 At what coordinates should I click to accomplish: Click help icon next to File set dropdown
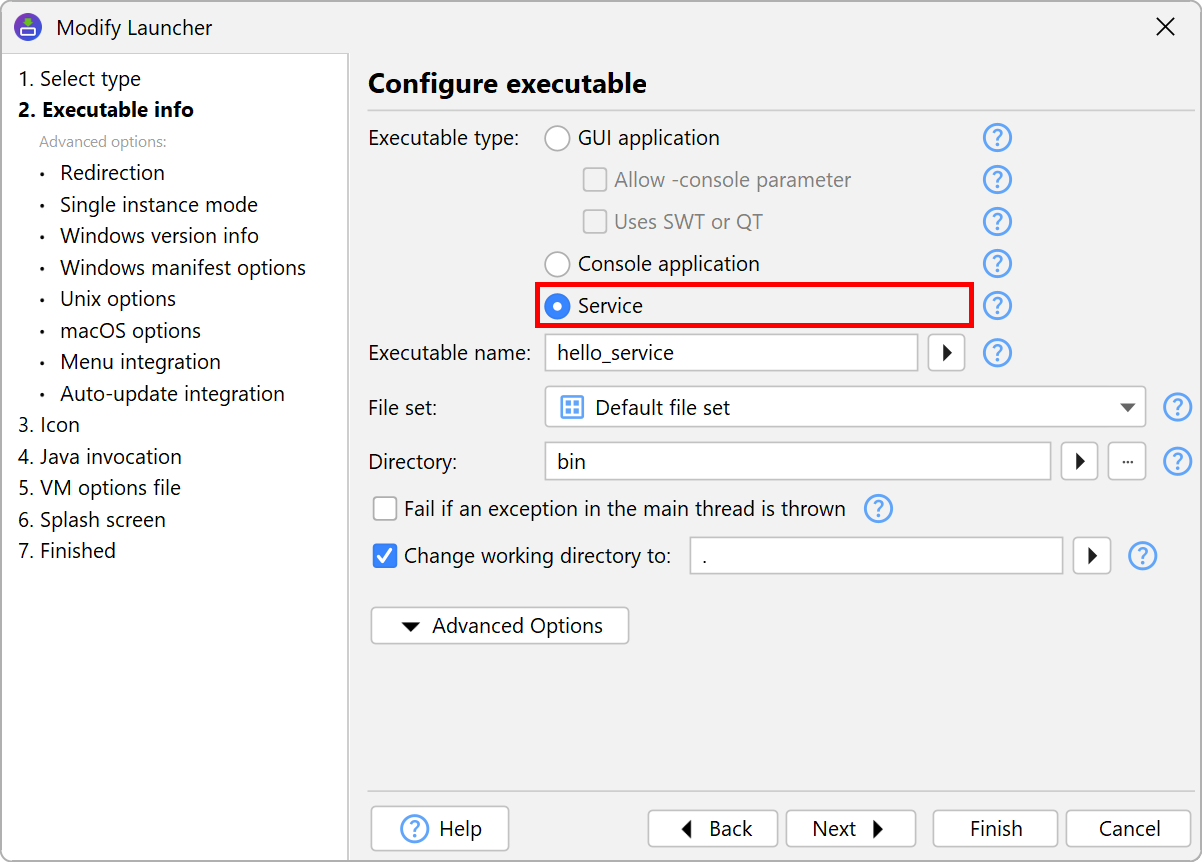click(1177, 407)
